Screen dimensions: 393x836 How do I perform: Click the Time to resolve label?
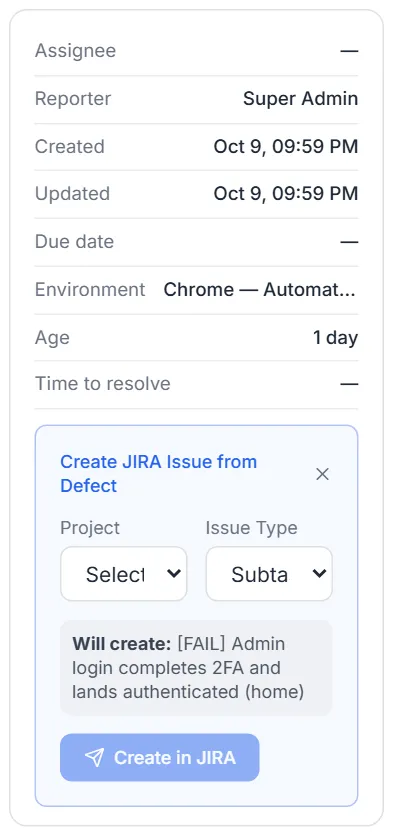[102, 384]
